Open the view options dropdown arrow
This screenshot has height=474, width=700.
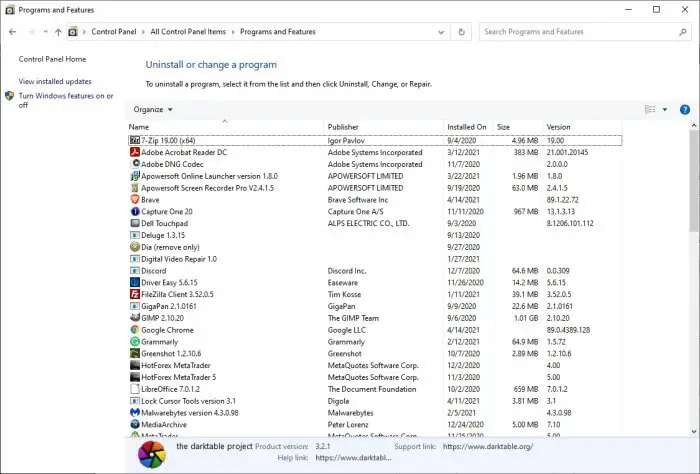(664, 109)
